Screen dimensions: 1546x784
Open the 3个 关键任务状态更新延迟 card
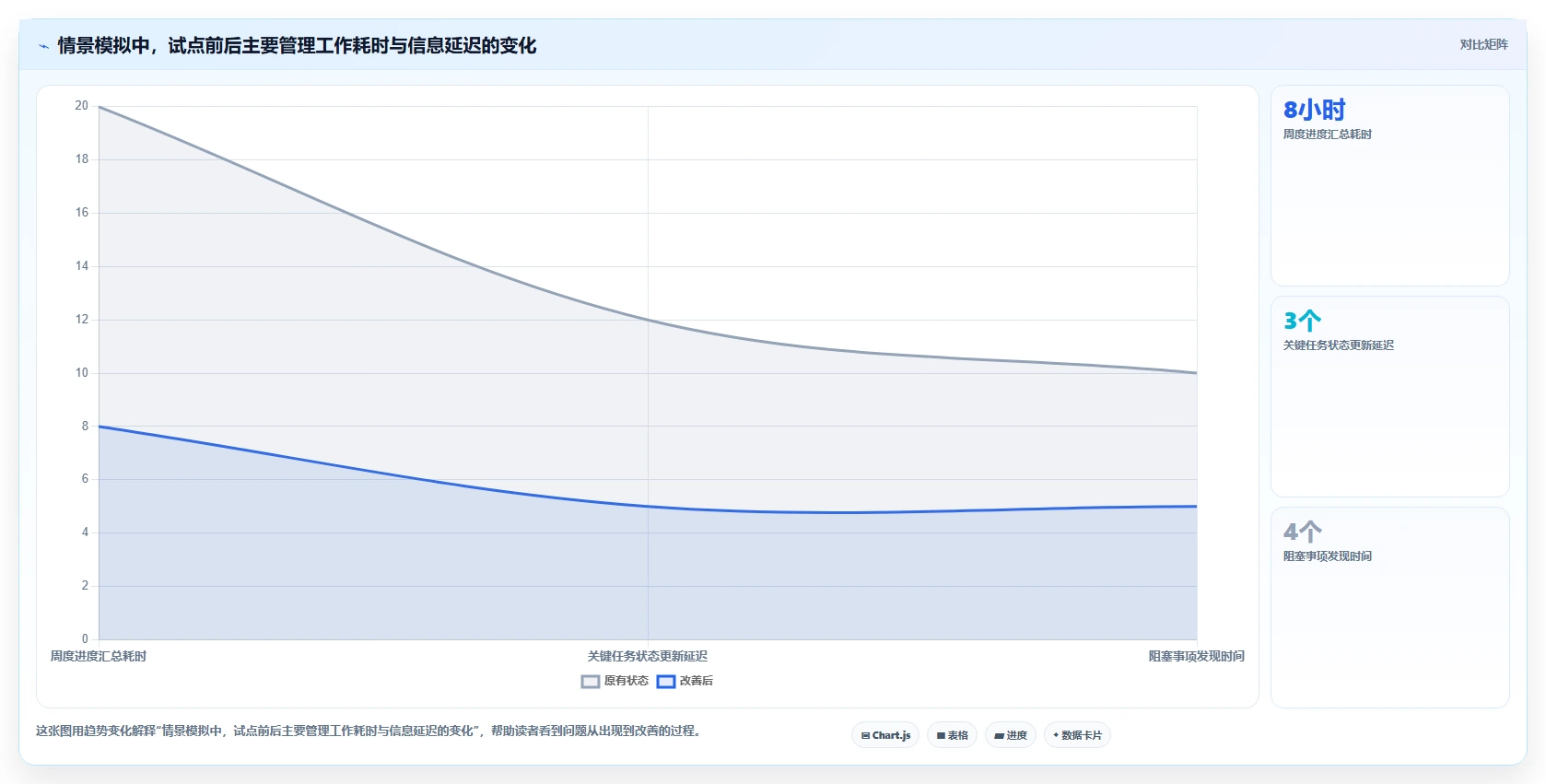[x=1389, y=397]
